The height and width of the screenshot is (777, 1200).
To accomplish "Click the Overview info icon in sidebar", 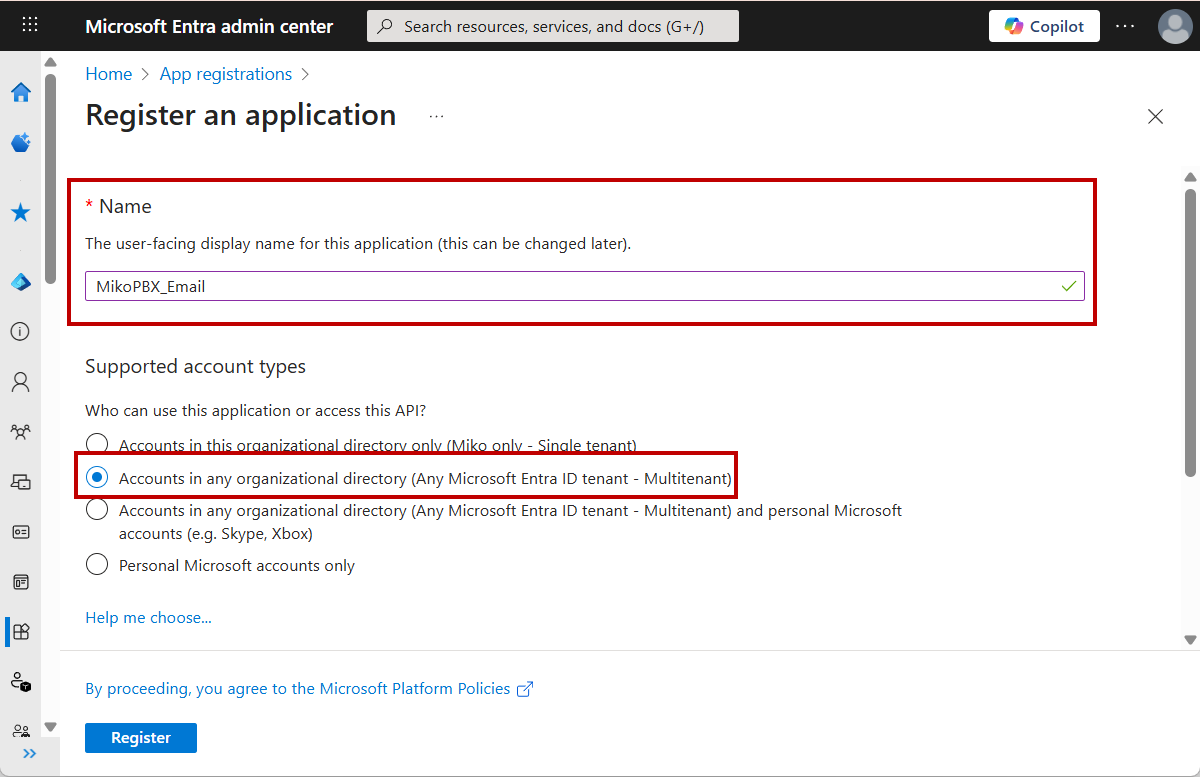I will [21, 332].
